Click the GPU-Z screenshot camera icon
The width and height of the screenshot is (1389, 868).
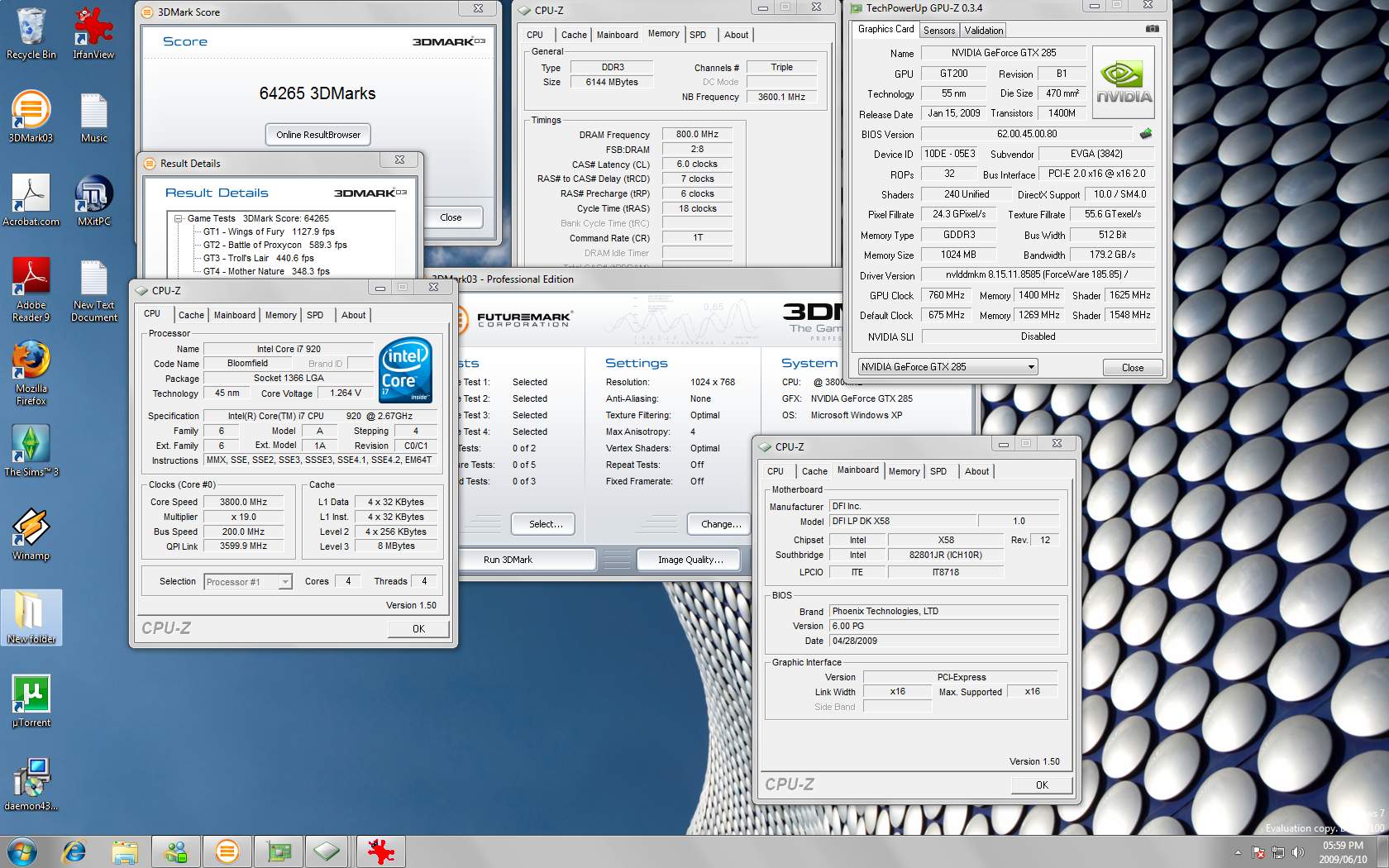(1152, 29)
